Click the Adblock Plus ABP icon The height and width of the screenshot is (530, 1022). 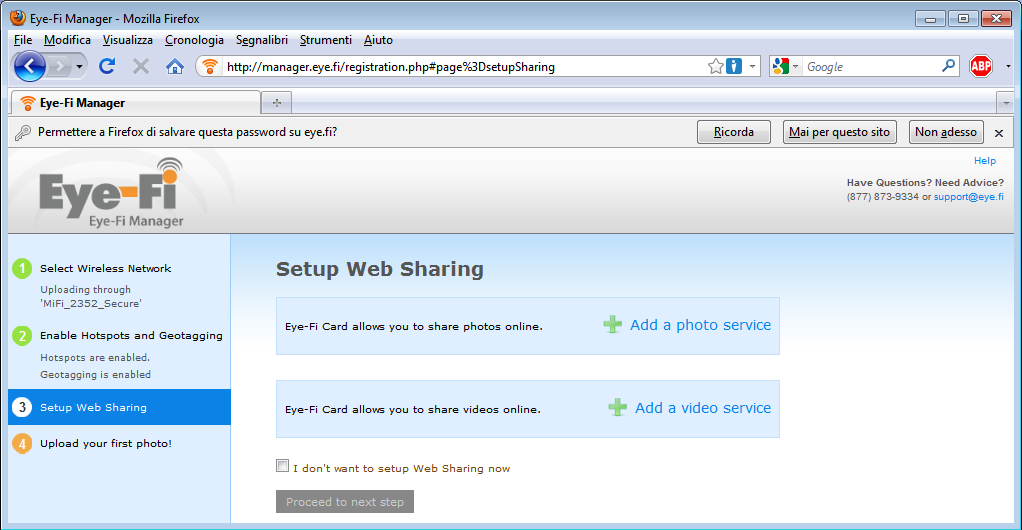coord(980,66)
